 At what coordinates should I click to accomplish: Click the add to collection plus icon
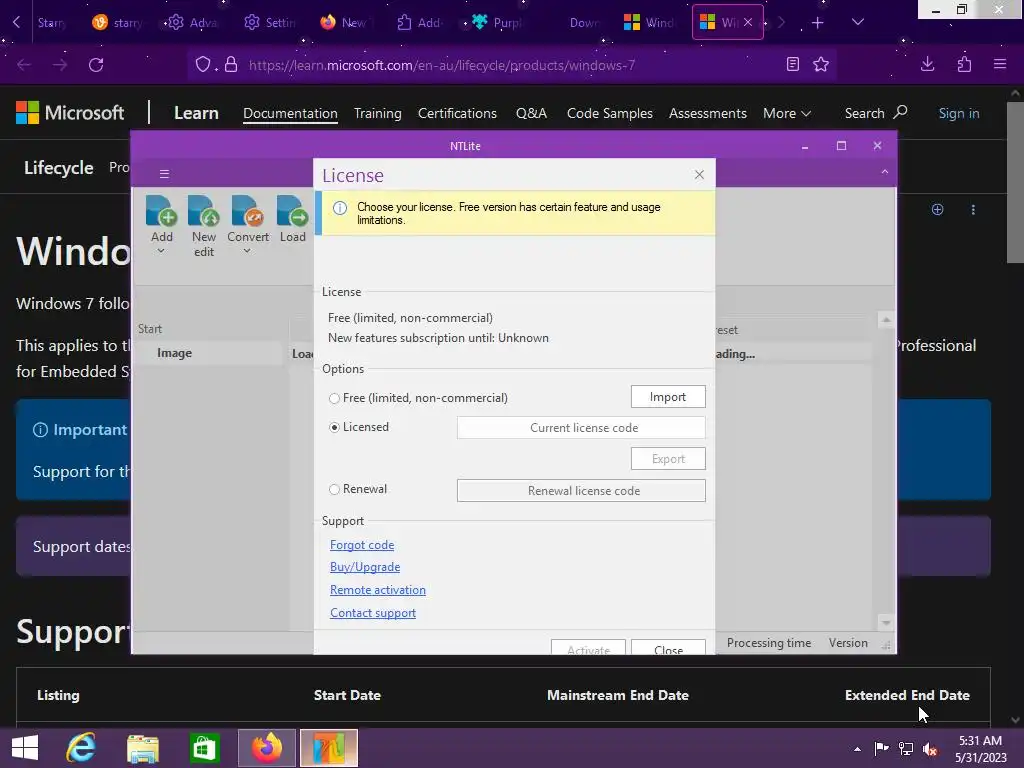(937, 210)
